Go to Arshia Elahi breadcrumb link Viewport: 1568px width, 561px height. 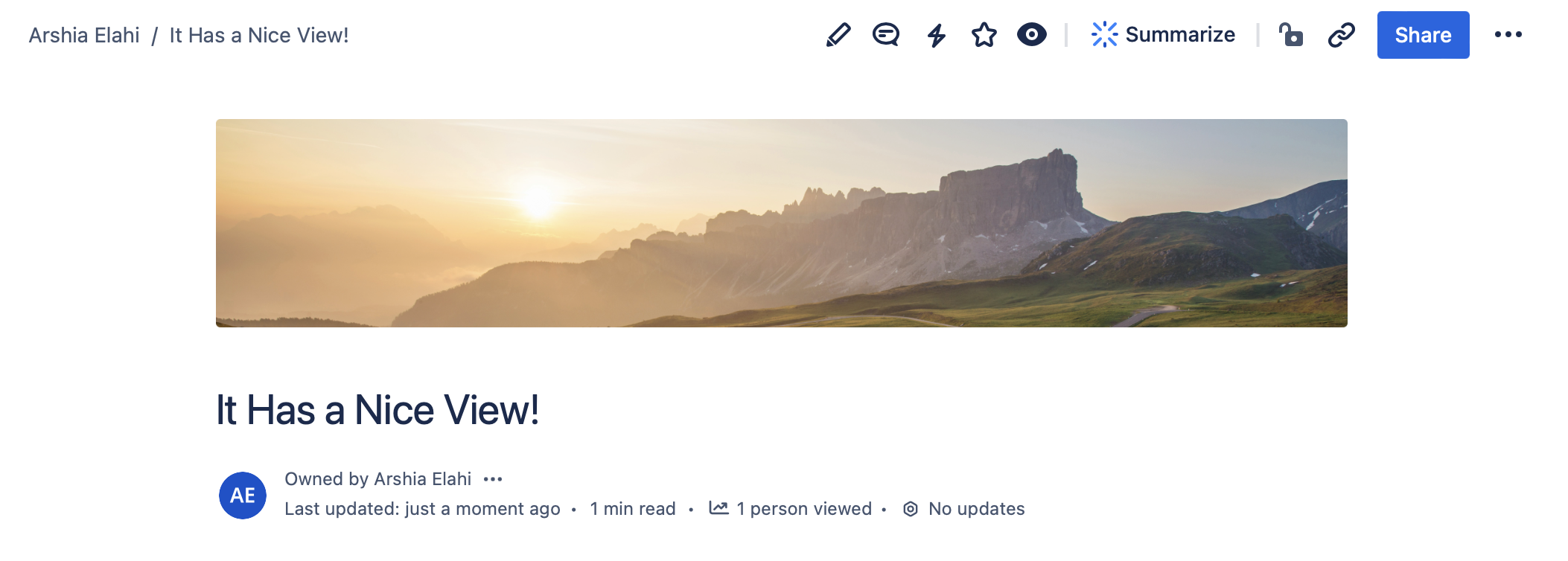coord(84,35)
